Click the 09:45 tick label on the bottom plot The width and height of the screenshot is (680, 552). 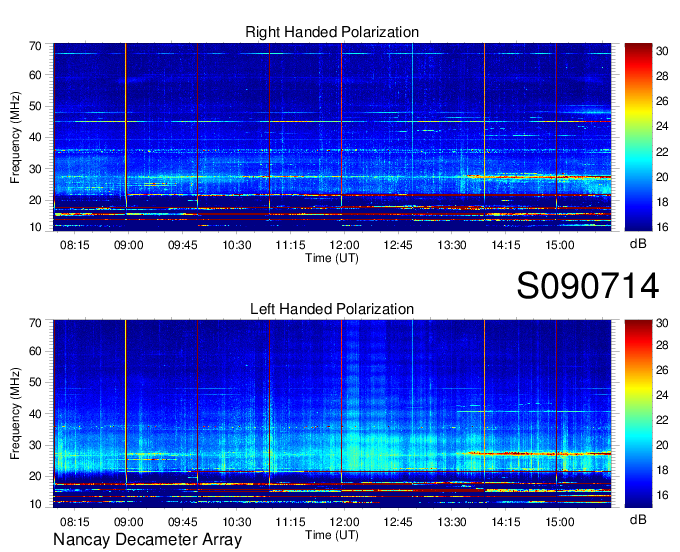tap(183, 522)
